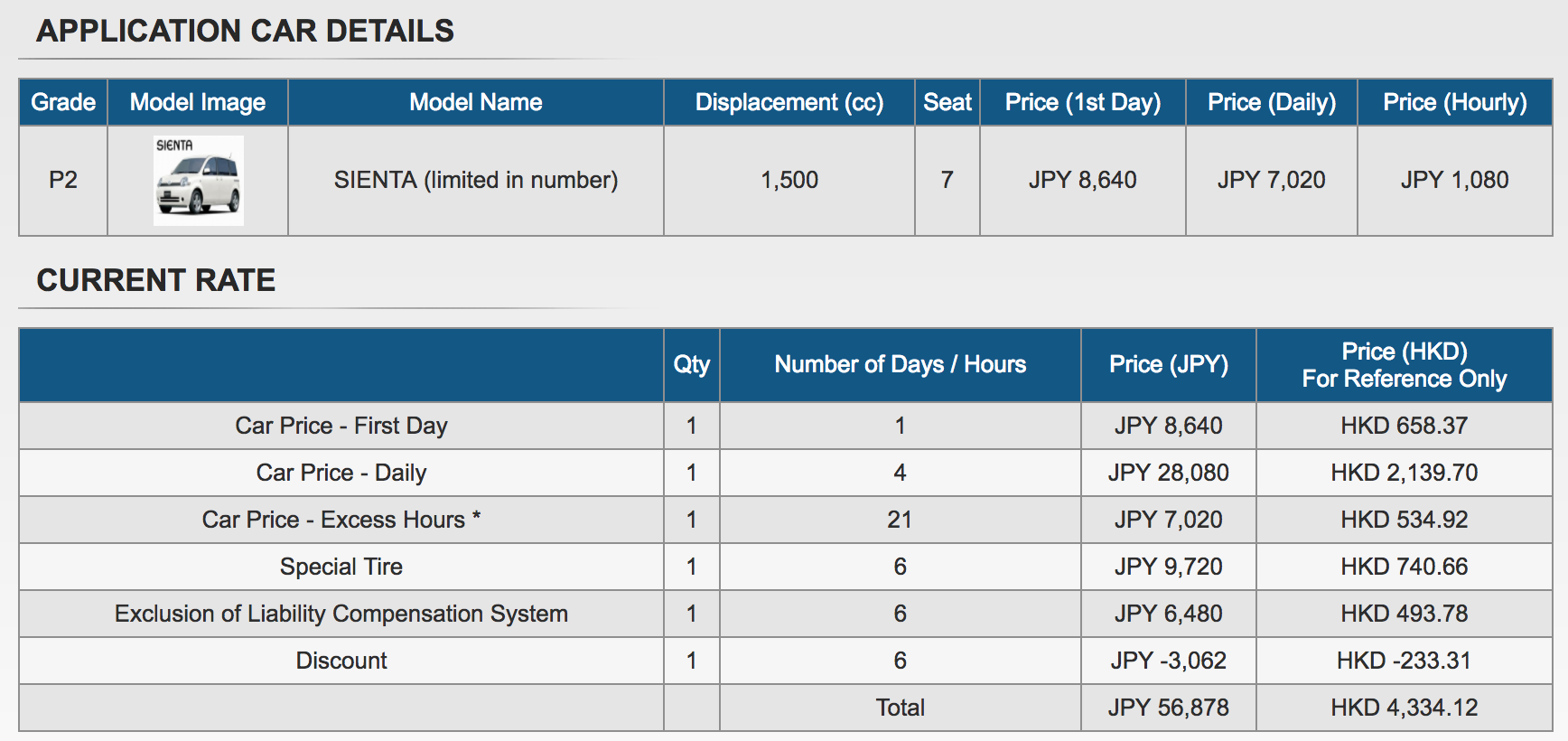Select the P2 grade cell
The height and width of the screenshot is (741, 1568).
pyautogui.click(x=63, y=180)
